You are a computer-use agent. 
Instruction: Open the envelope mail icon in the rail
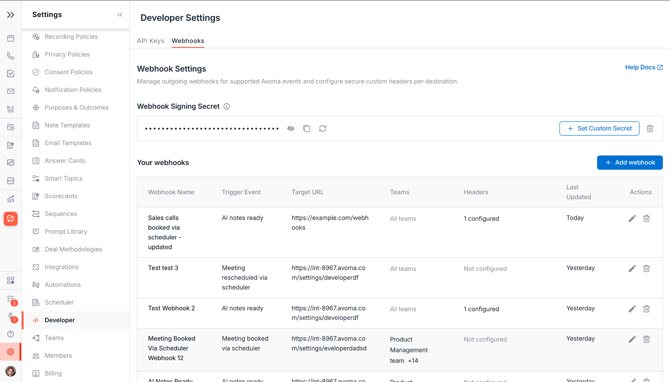[11, 91]
